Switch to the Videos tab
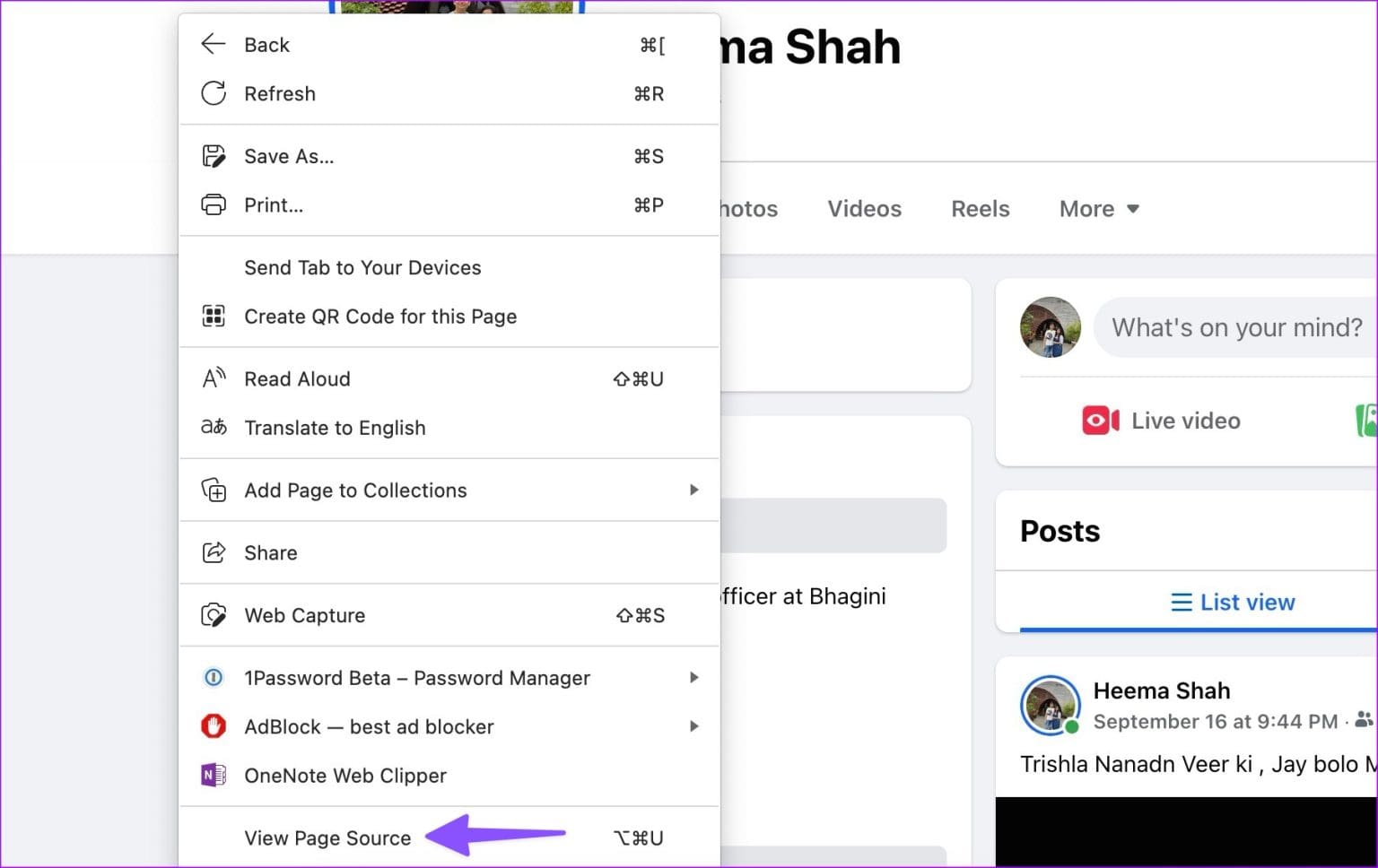Image resolution: width=1378 pixels, height=868 pixels. [864, 208]
